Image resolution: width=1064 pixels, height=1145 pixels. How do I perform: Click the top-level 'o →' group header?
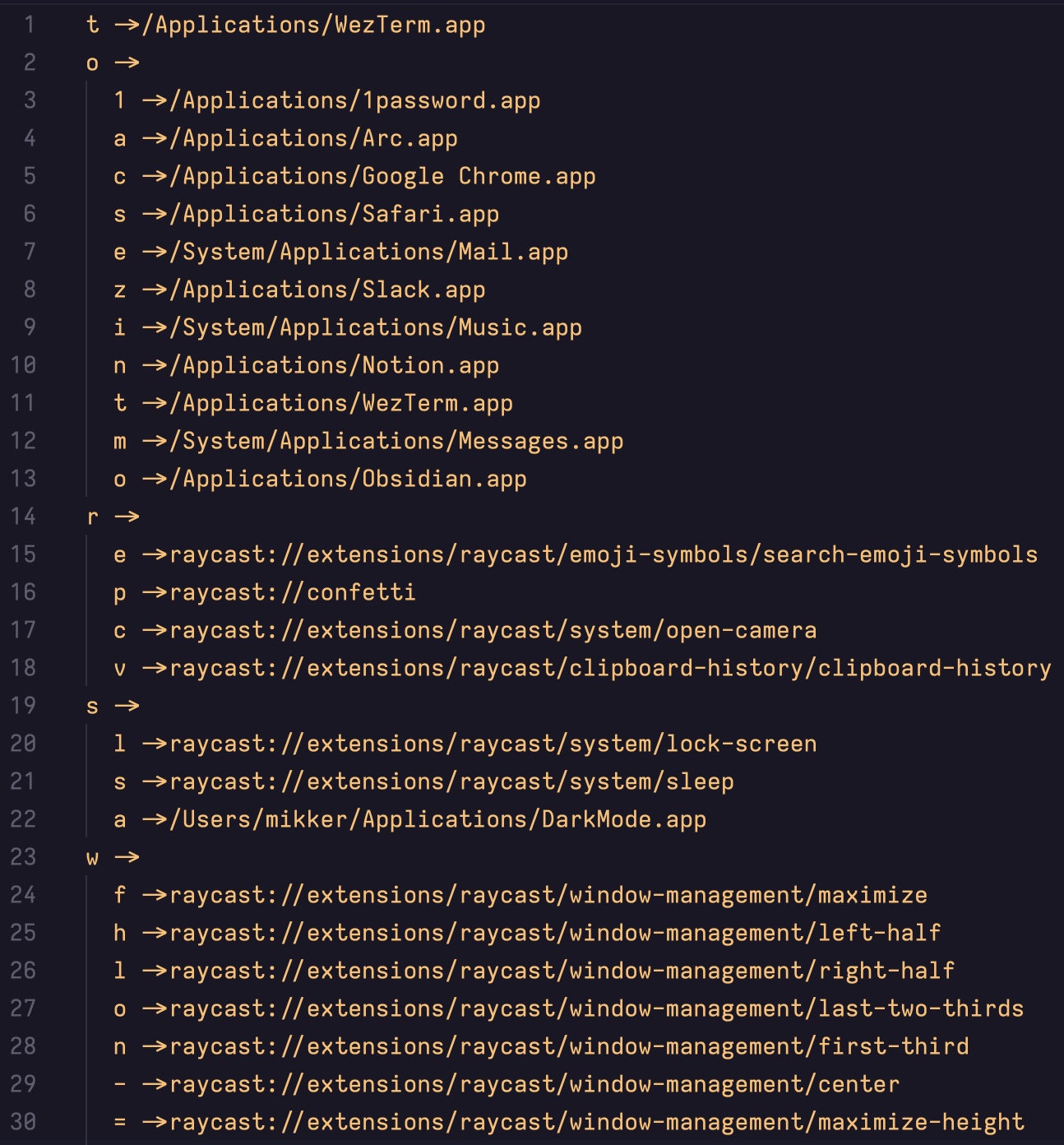112,63
